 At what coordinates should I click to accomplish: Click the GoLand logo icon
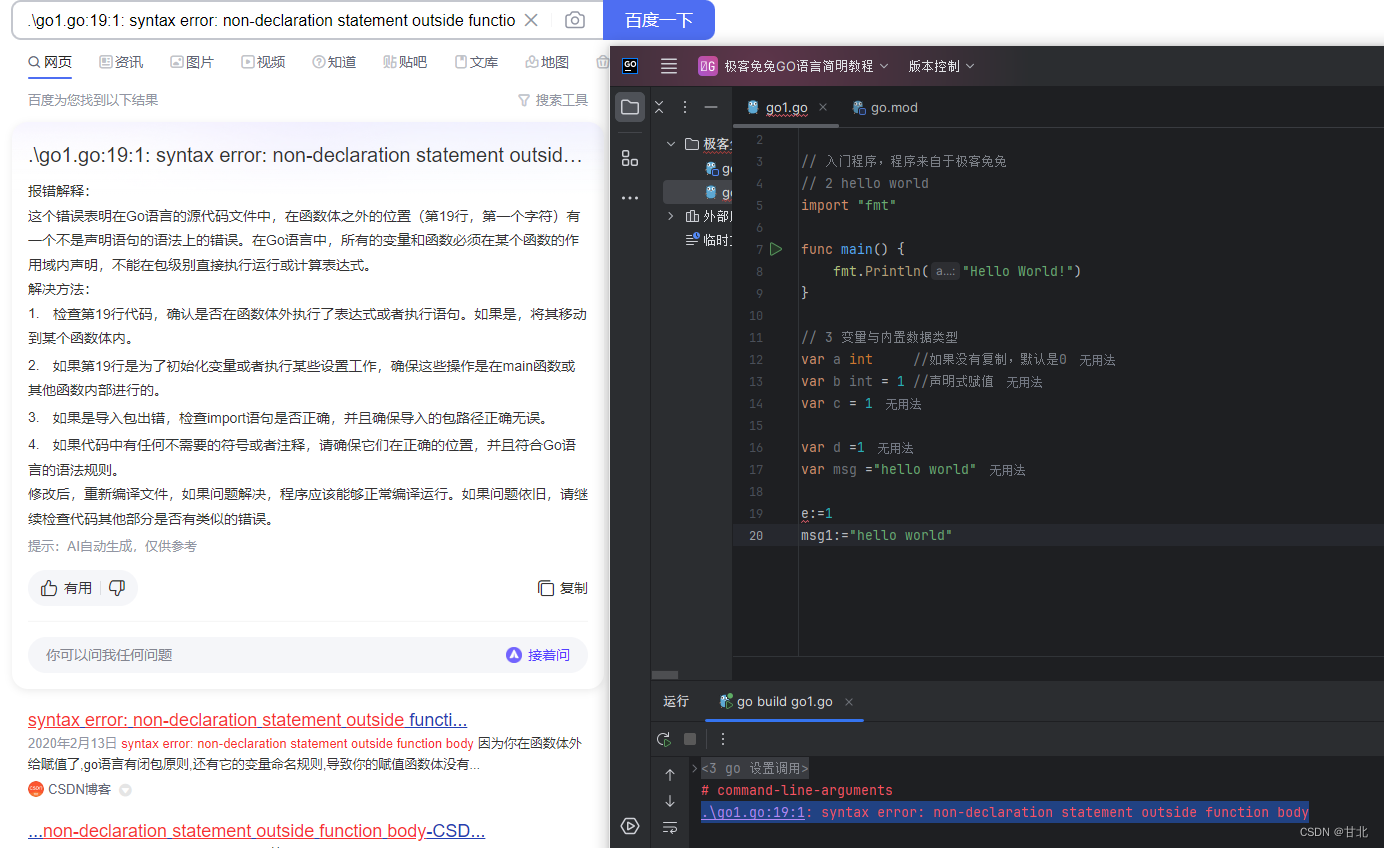coord(630,66)
